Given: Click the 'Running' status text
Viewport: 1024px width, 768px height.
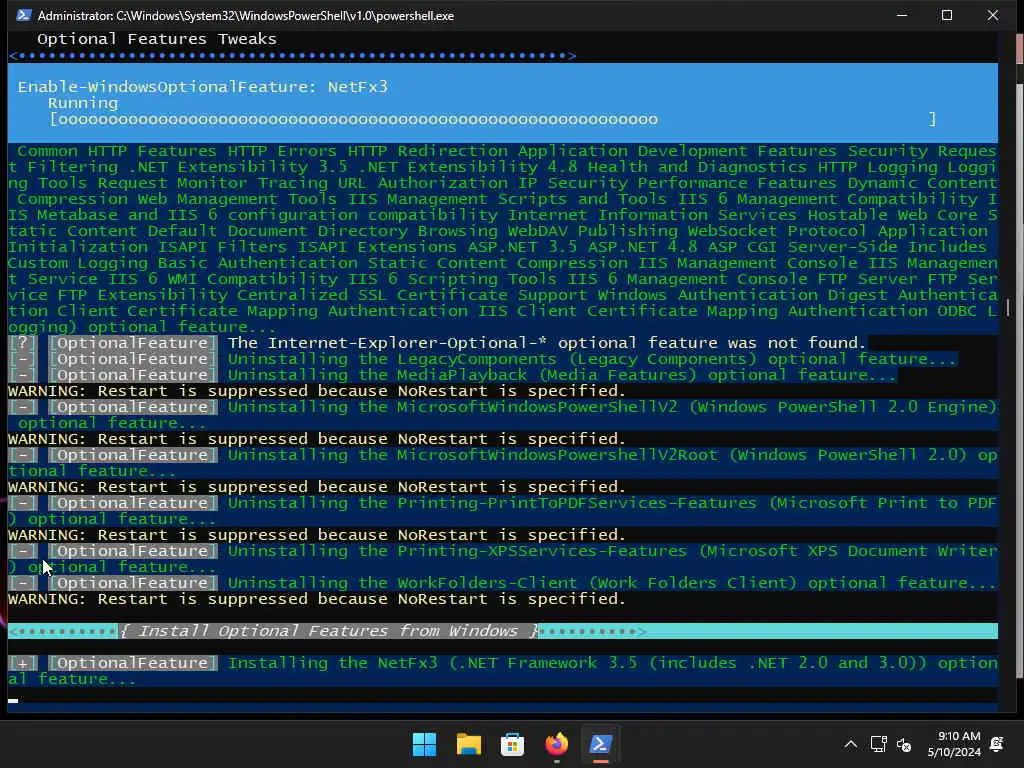Looking at the screenshot, I should pos(83,103).
